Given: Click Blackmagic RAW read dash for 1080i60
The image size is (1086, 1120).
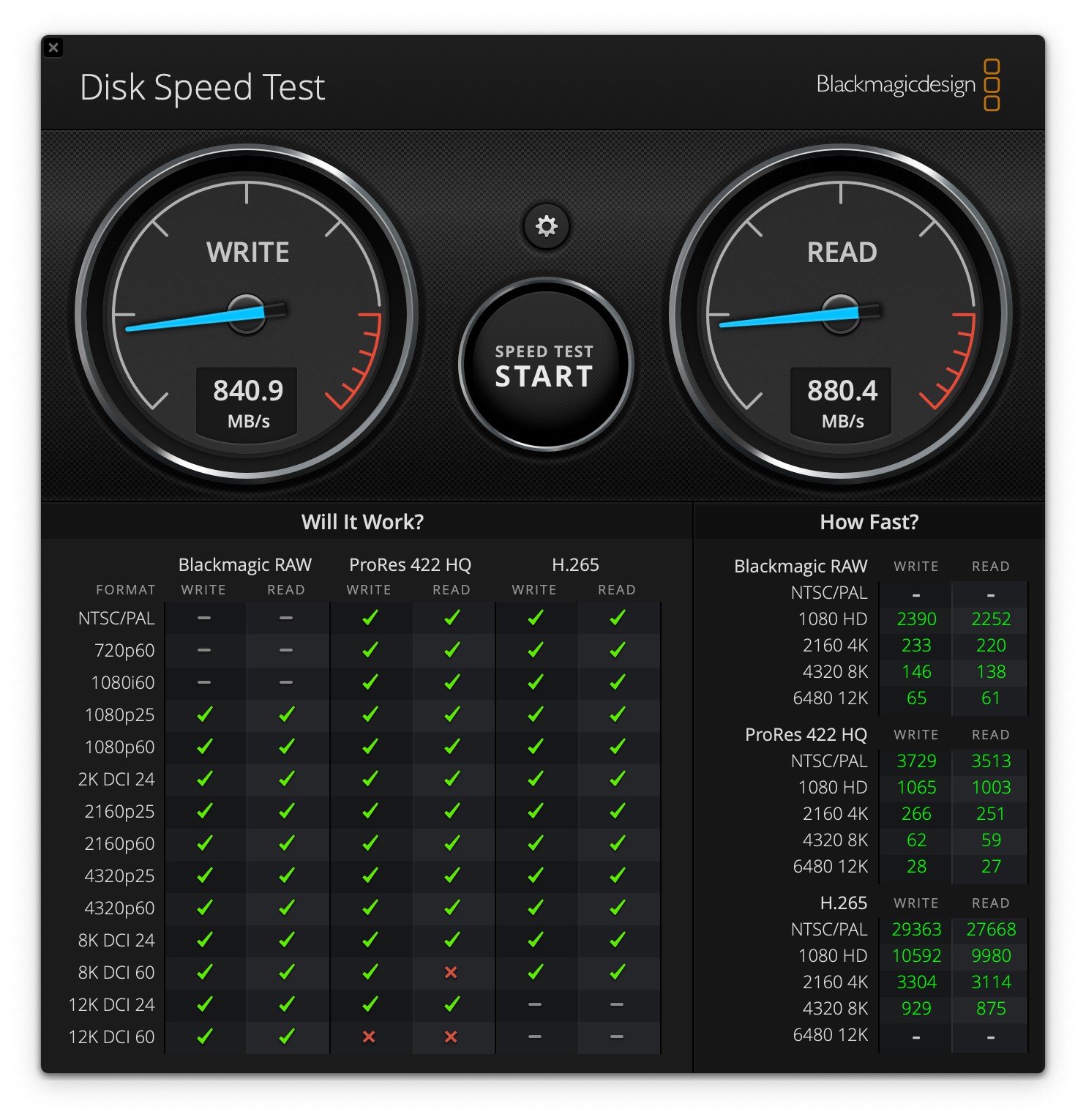Looking at the screenshot, I should tap(286, 682).
